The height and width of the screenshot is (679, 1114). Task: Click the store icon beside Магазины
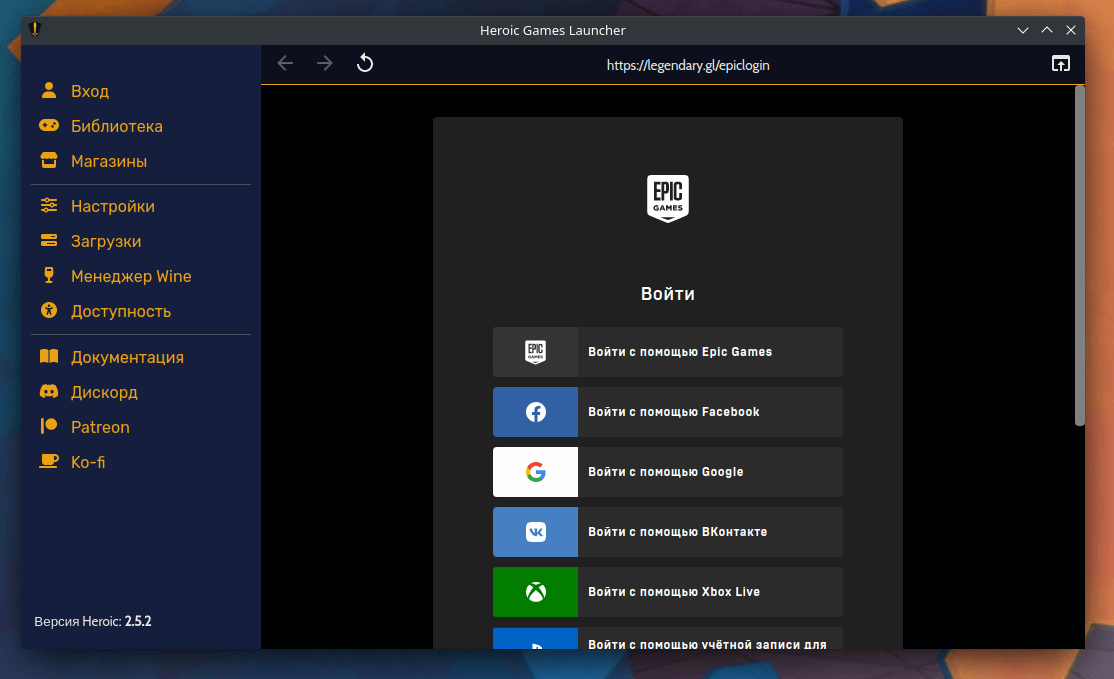(49, 161)
